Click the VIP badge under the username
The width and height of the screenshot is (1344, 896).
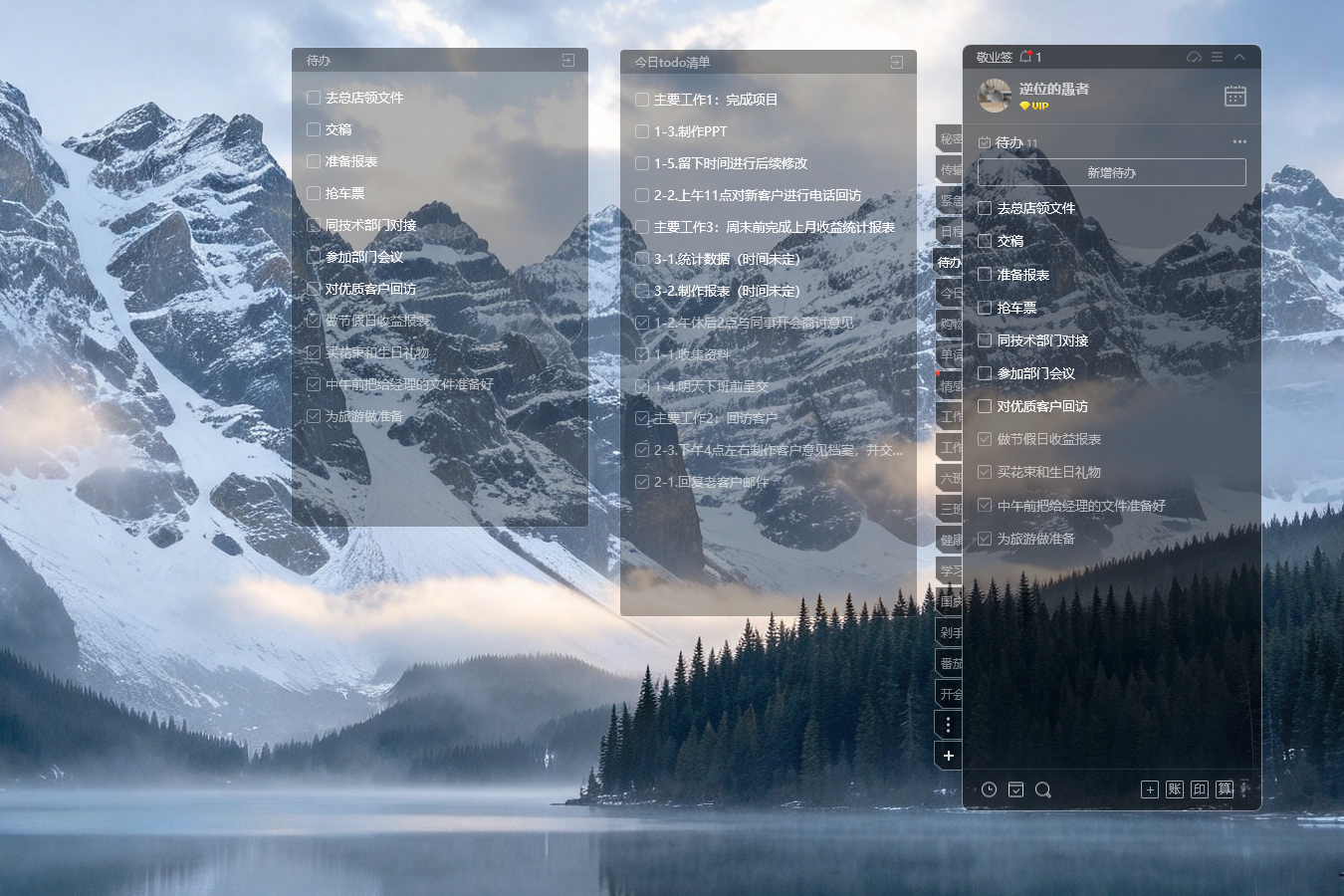pyautogui.click(x=1034, y=106)
